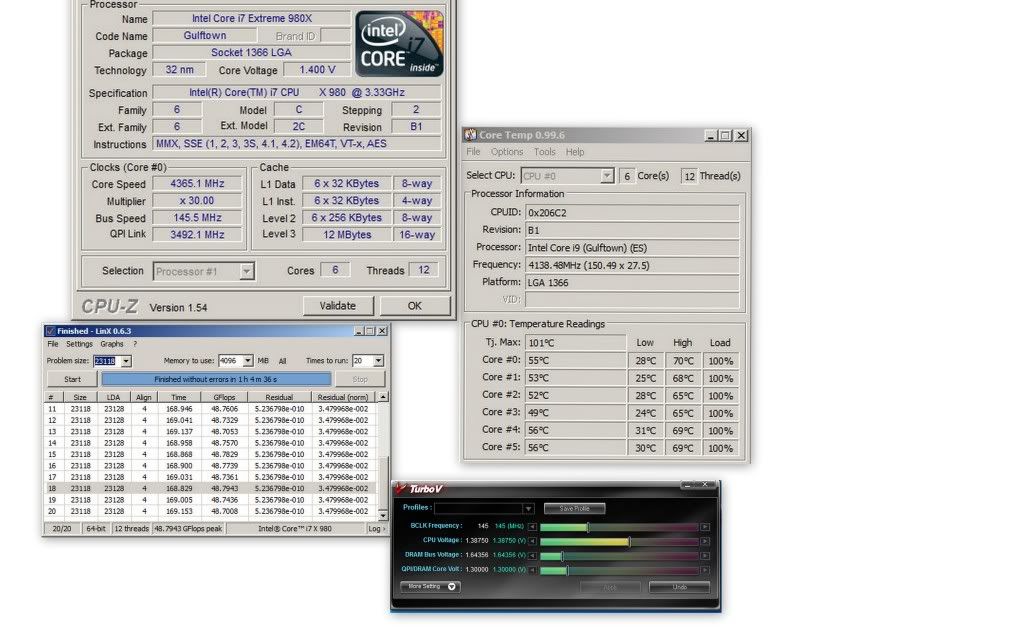Click the Tj. Max '101°C' value
This screenshot has height=640, width=1024.
575,343
